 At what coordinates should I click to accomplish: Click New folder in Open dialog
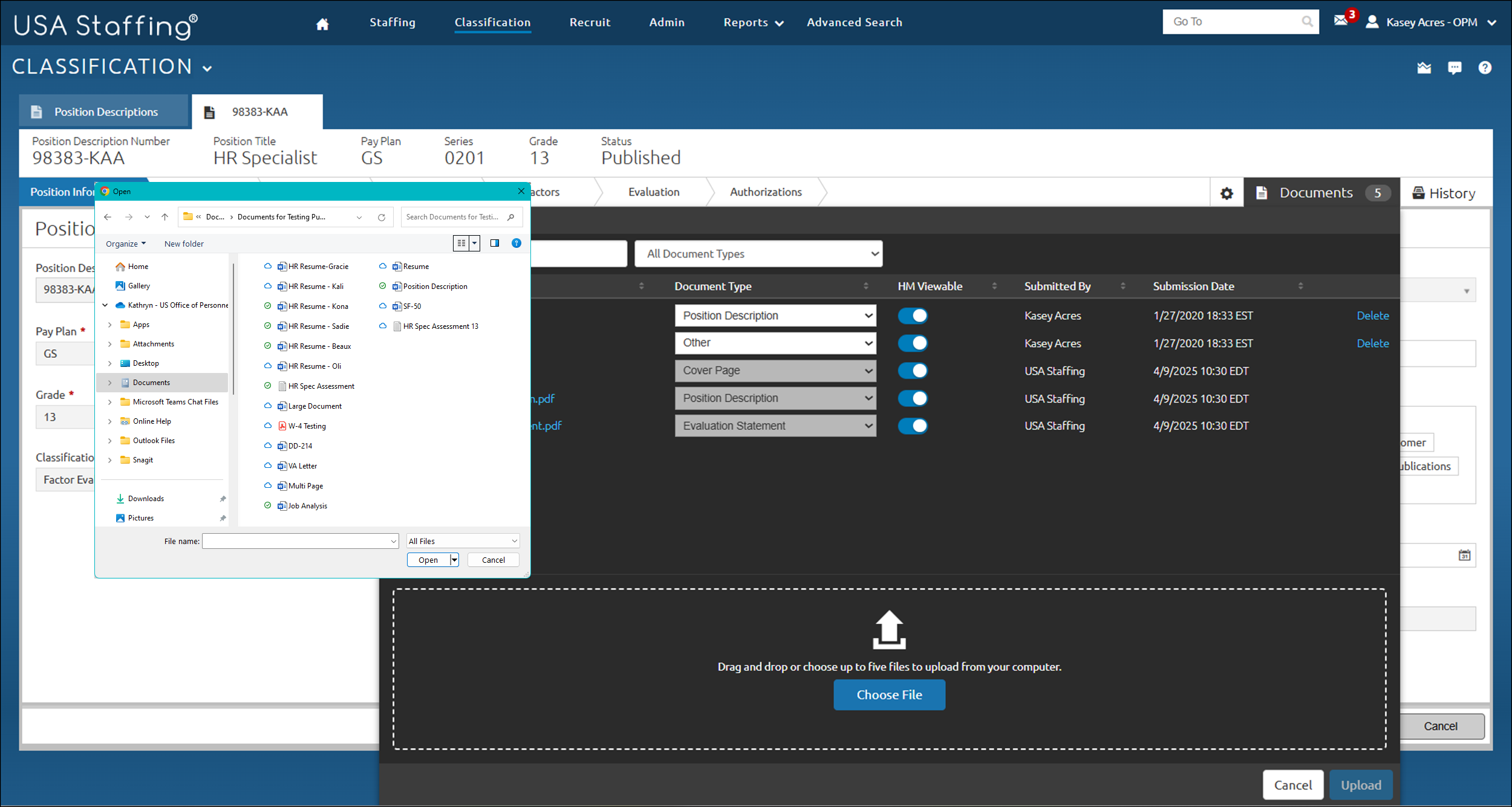[184, 244]
